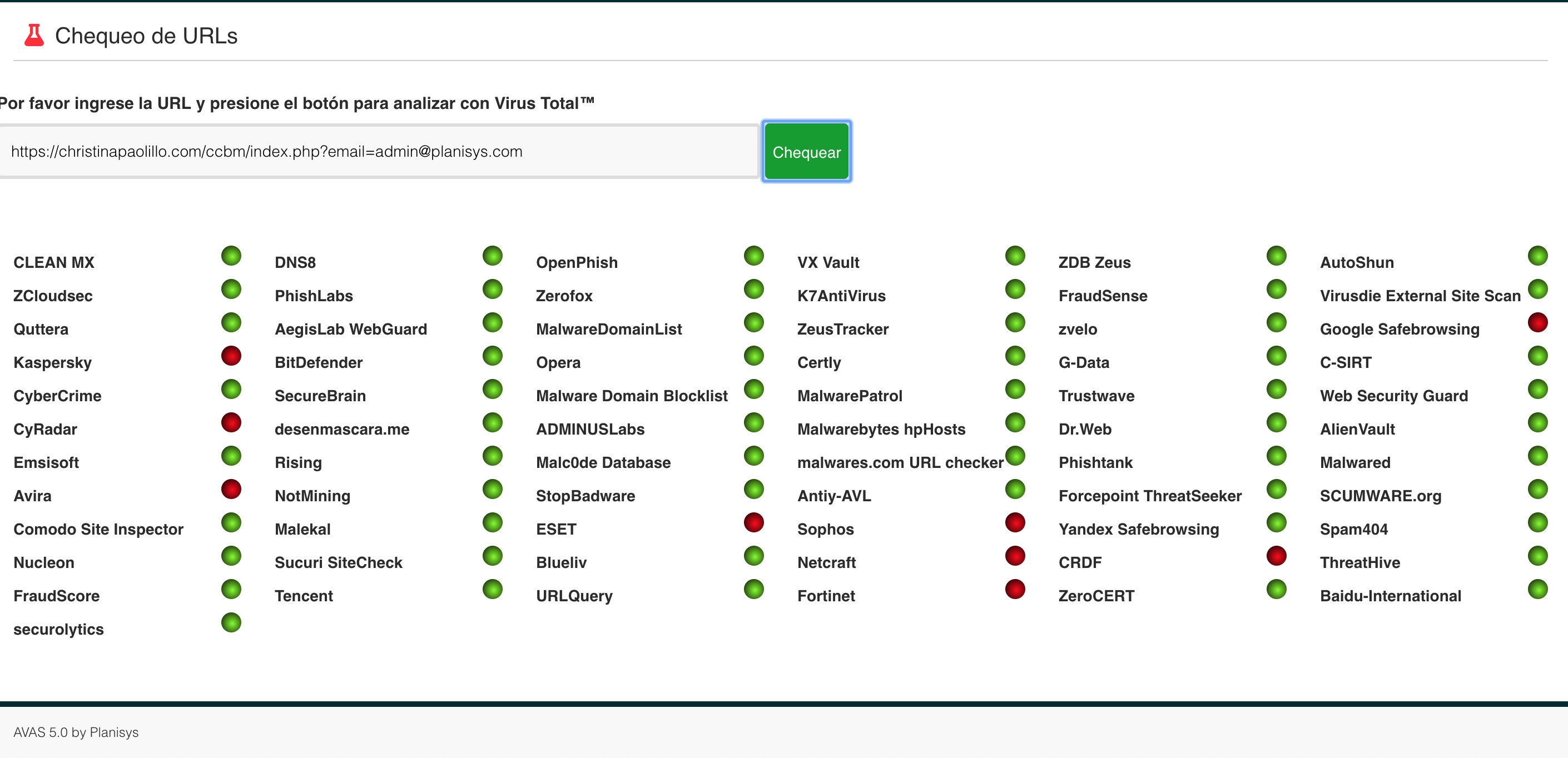Click the Yandex Safebrowsing label
The width and height of the screenshot is (1568, 758).
(1139, 529)
